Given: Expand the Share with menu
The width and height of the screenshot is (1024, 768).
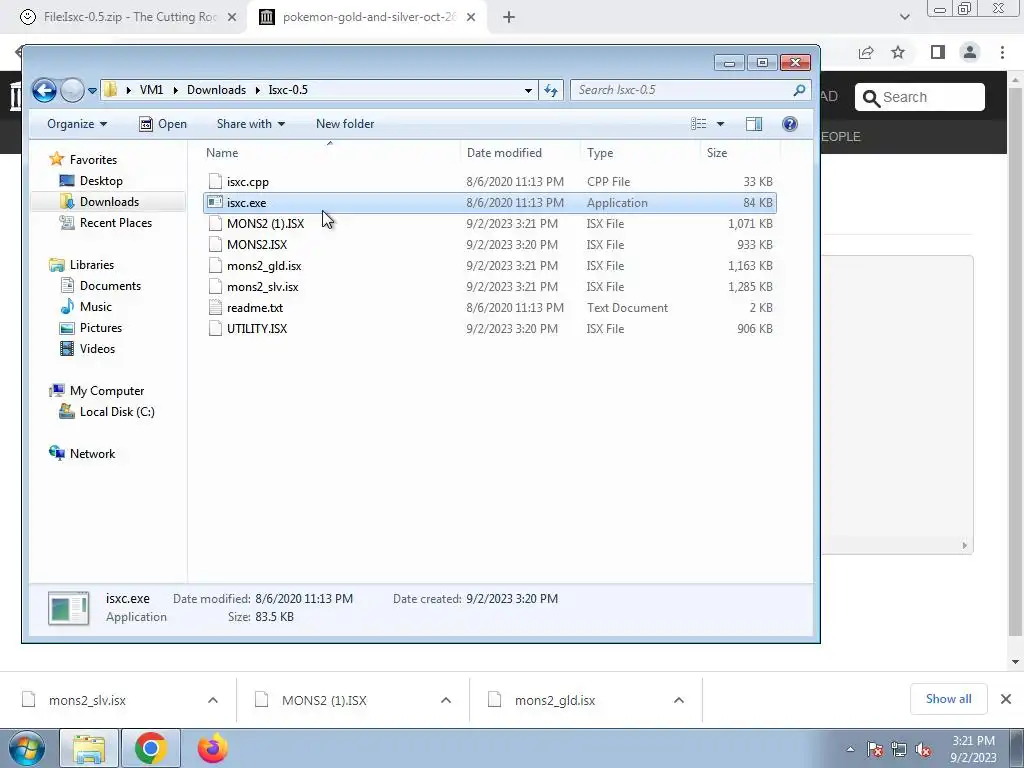Looking at the screenshot, I should pos(251,123).
